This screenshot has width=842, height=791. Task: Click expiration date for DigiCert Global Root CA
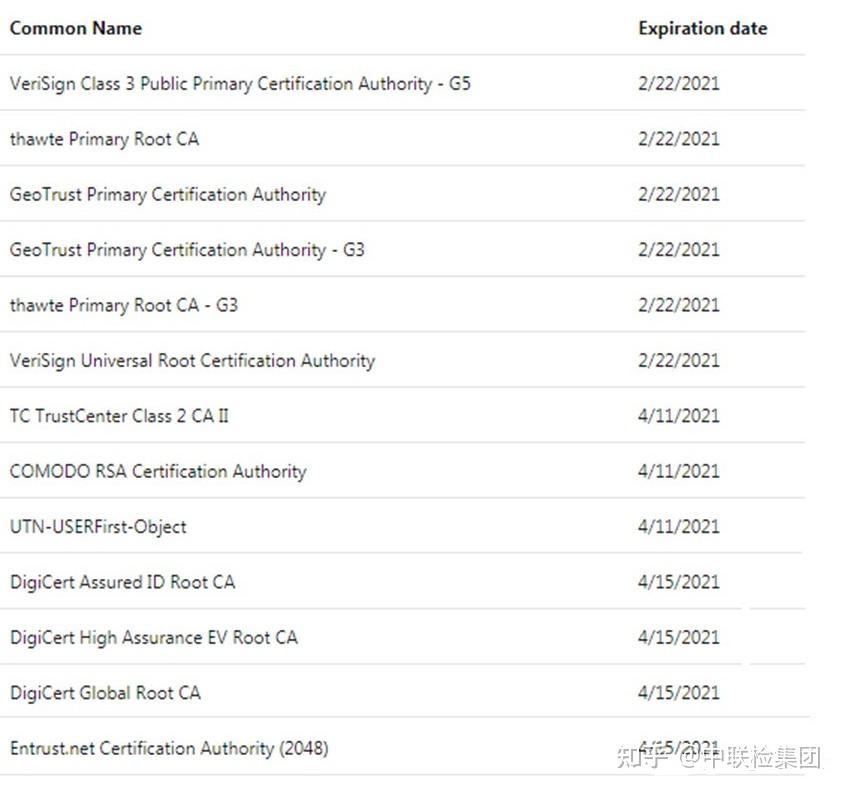click(678, 692)
